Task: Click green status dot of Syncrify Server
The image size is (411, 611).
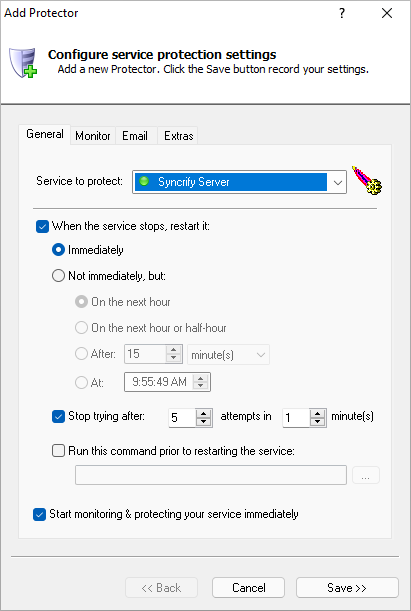Action: tap(145, 181)
